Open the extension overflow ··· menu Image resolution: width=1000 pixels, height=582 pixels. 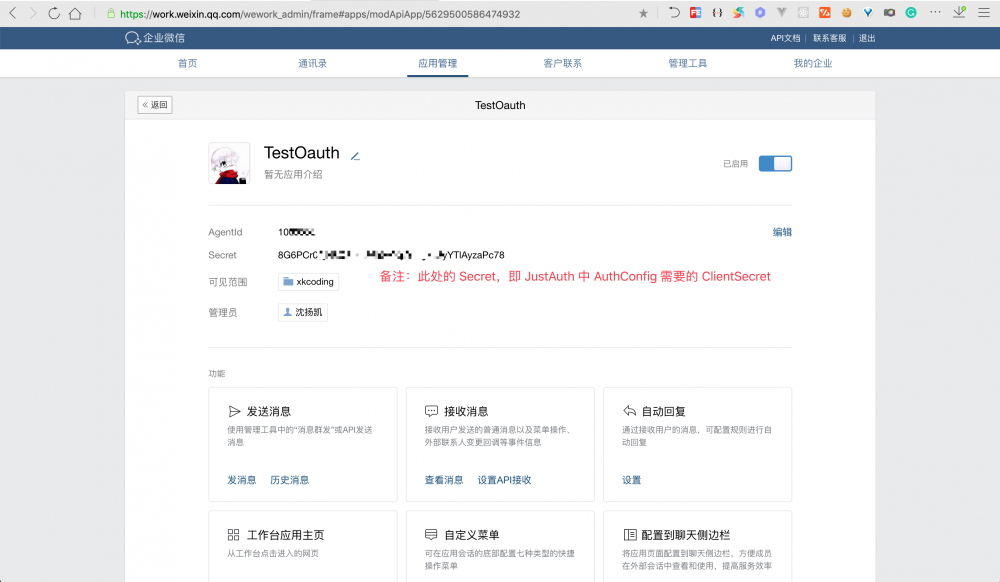(x=934, y=14)
